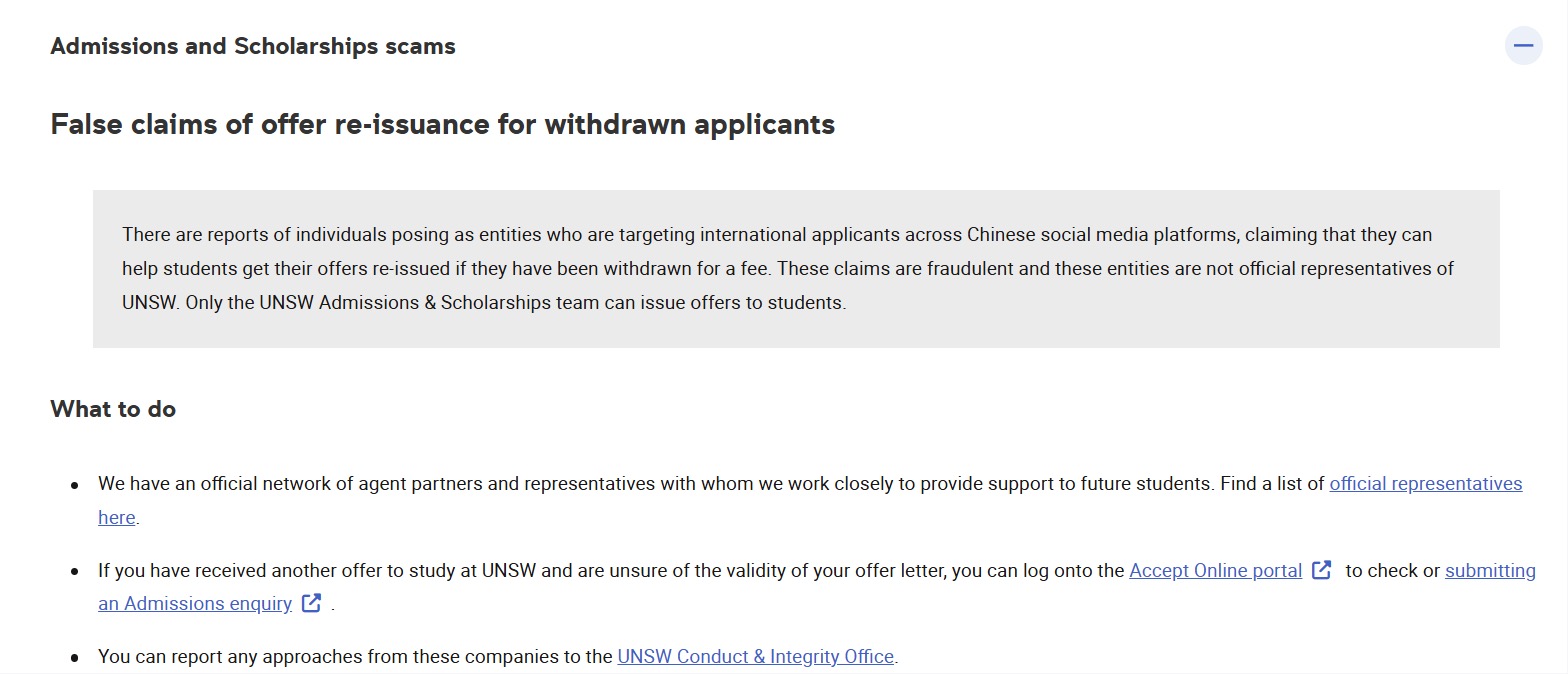Click the What to do heading
The width and height of the screenshot is (1568, 674).
click(113, 409)
